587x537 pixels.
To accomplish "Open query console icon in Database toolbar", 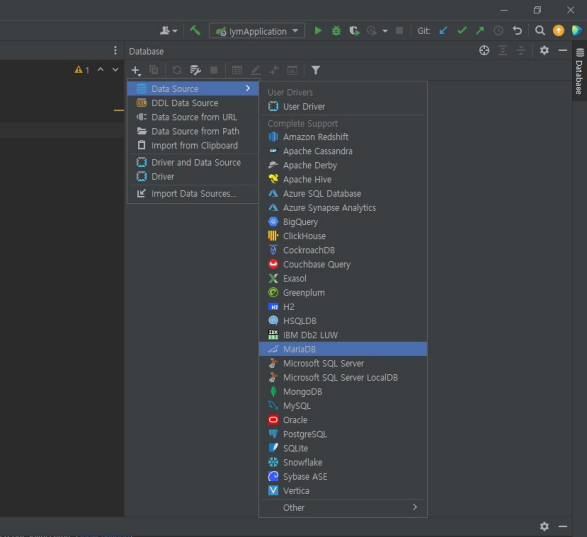I will [x=292, y=70].
